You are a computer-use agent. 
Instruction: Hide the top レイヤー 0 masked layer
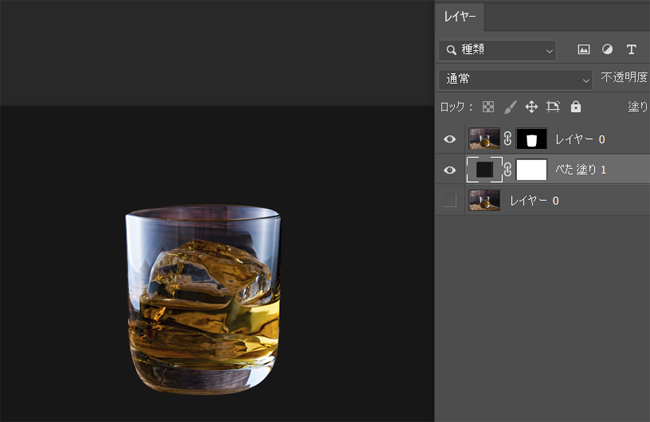point(450,139)
